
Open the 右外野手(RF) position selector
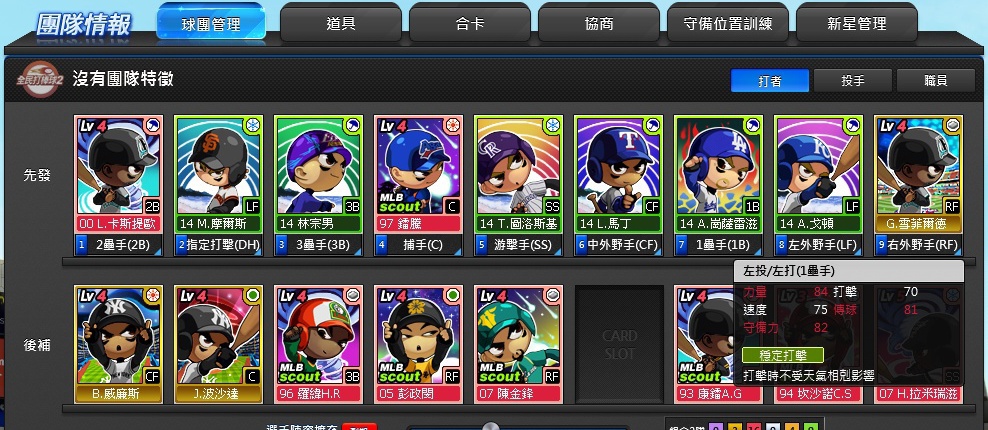918,245
